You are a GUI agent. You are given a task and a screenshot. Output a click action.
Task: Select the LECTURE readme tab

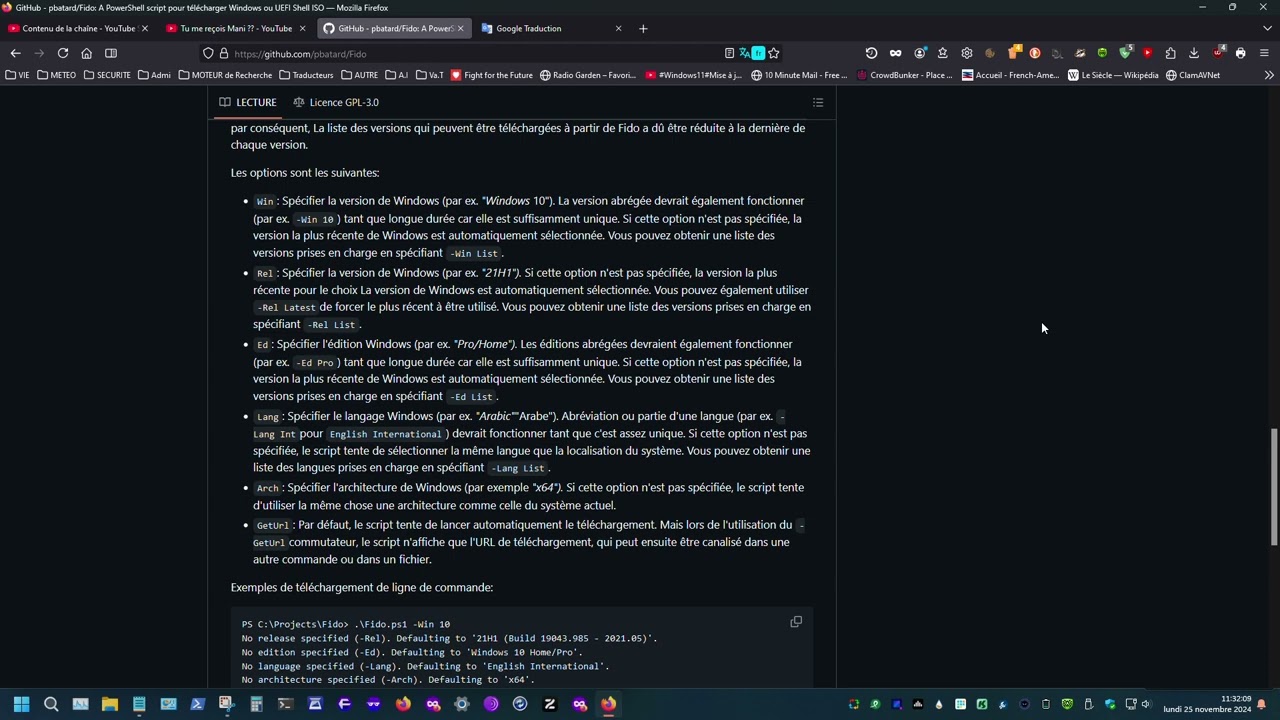coord(247,102)
